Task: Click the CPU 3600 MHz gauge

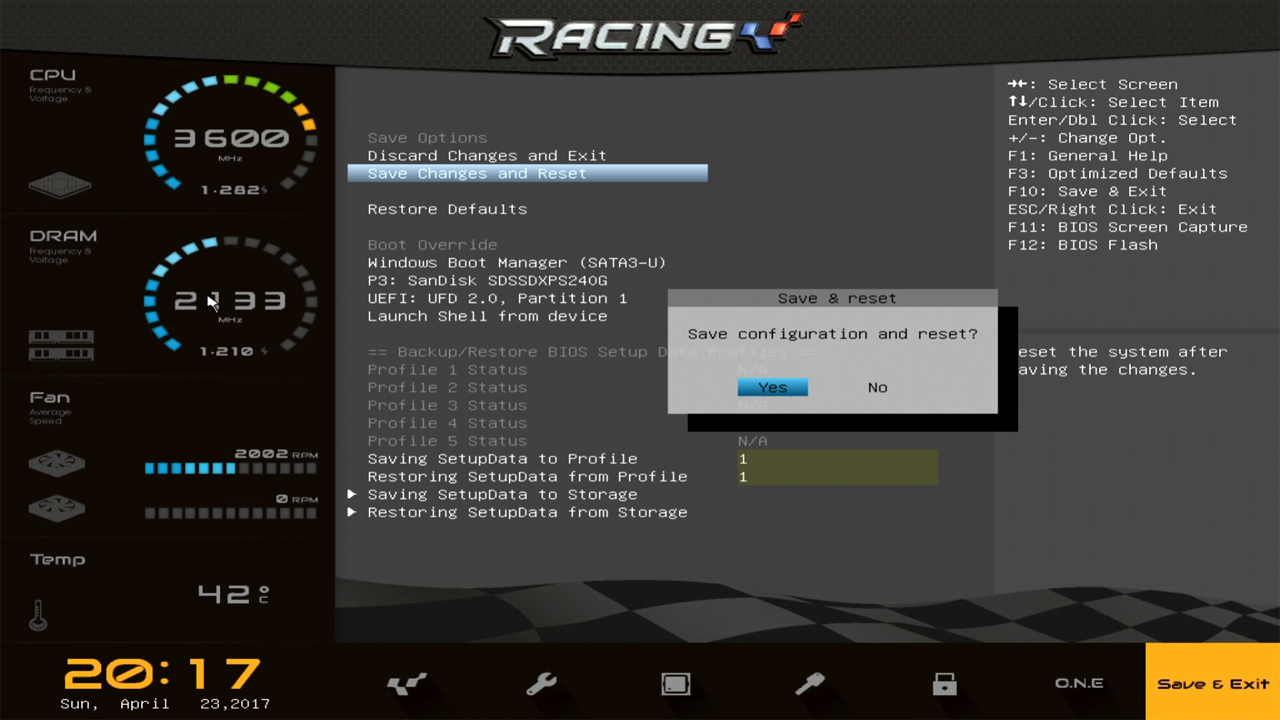Action: pos(230,135)
